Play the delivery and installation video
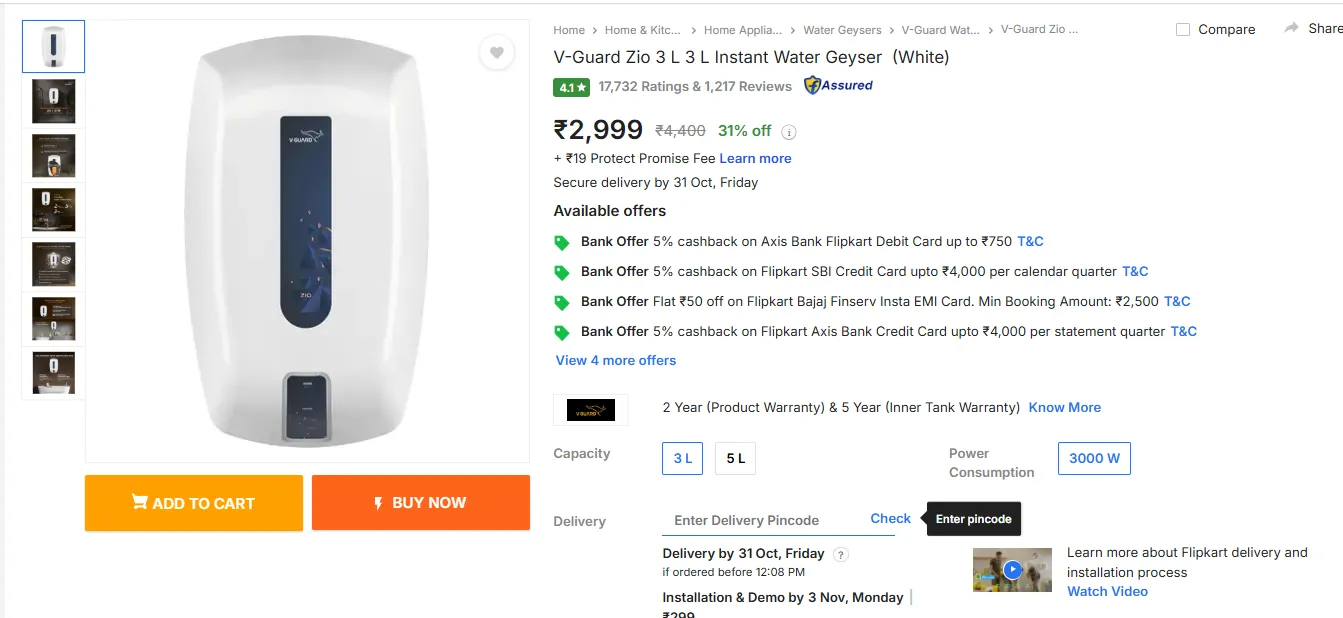Viewport: 1343px width, 618px height. (1012, 569)
